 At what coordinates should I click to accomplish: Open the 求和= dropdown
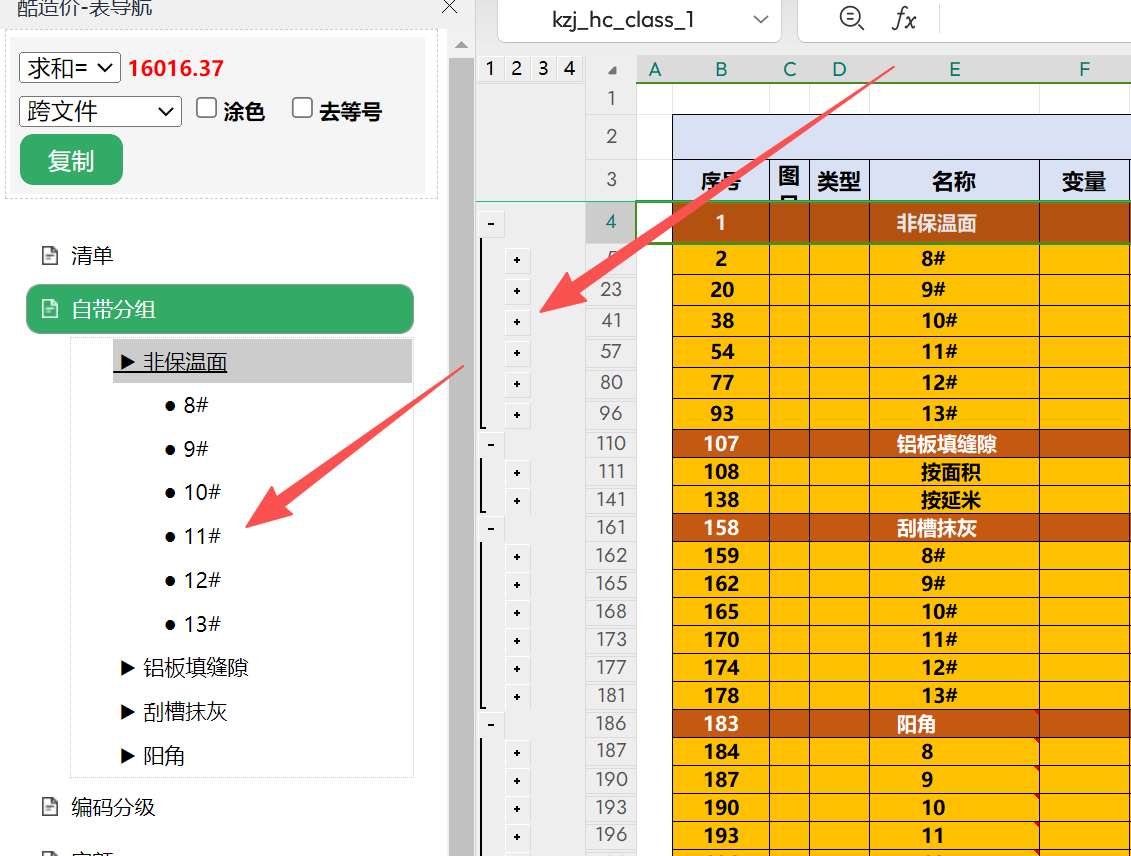69,68
